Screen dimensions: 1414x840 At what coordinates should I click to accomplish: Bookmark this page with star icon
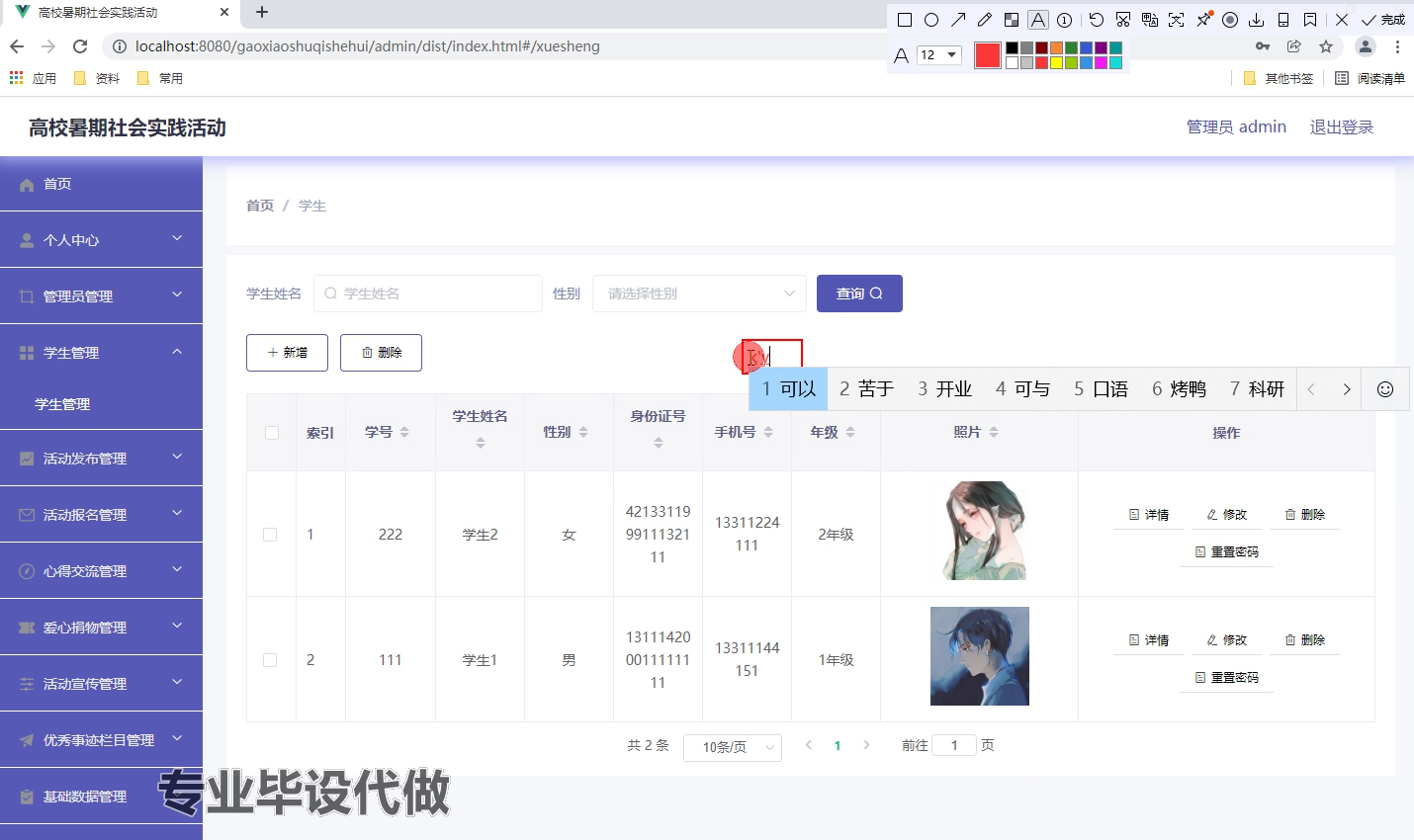[x=1326, y=46]
